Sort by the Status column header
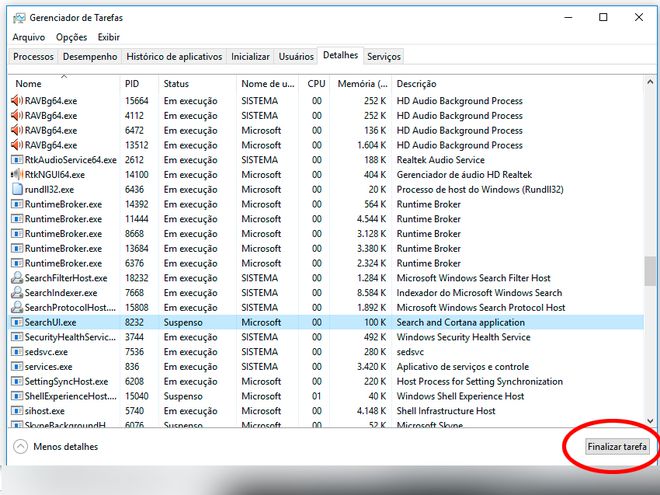The image size is (660, 495). [x=197, y=83]
